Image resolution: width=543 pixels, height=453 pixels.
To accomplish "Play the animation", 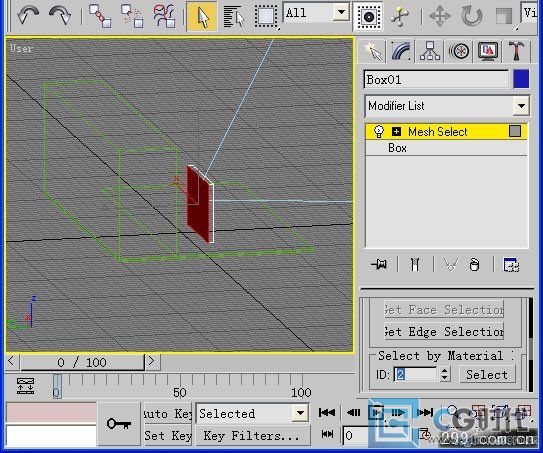I will pos(376,412).
